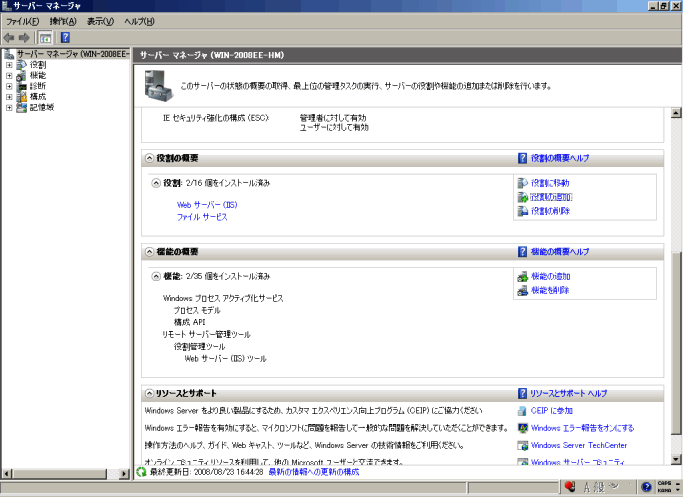
Task: Select the 診断 node icon in tree
Action: [x=22, y=86]
